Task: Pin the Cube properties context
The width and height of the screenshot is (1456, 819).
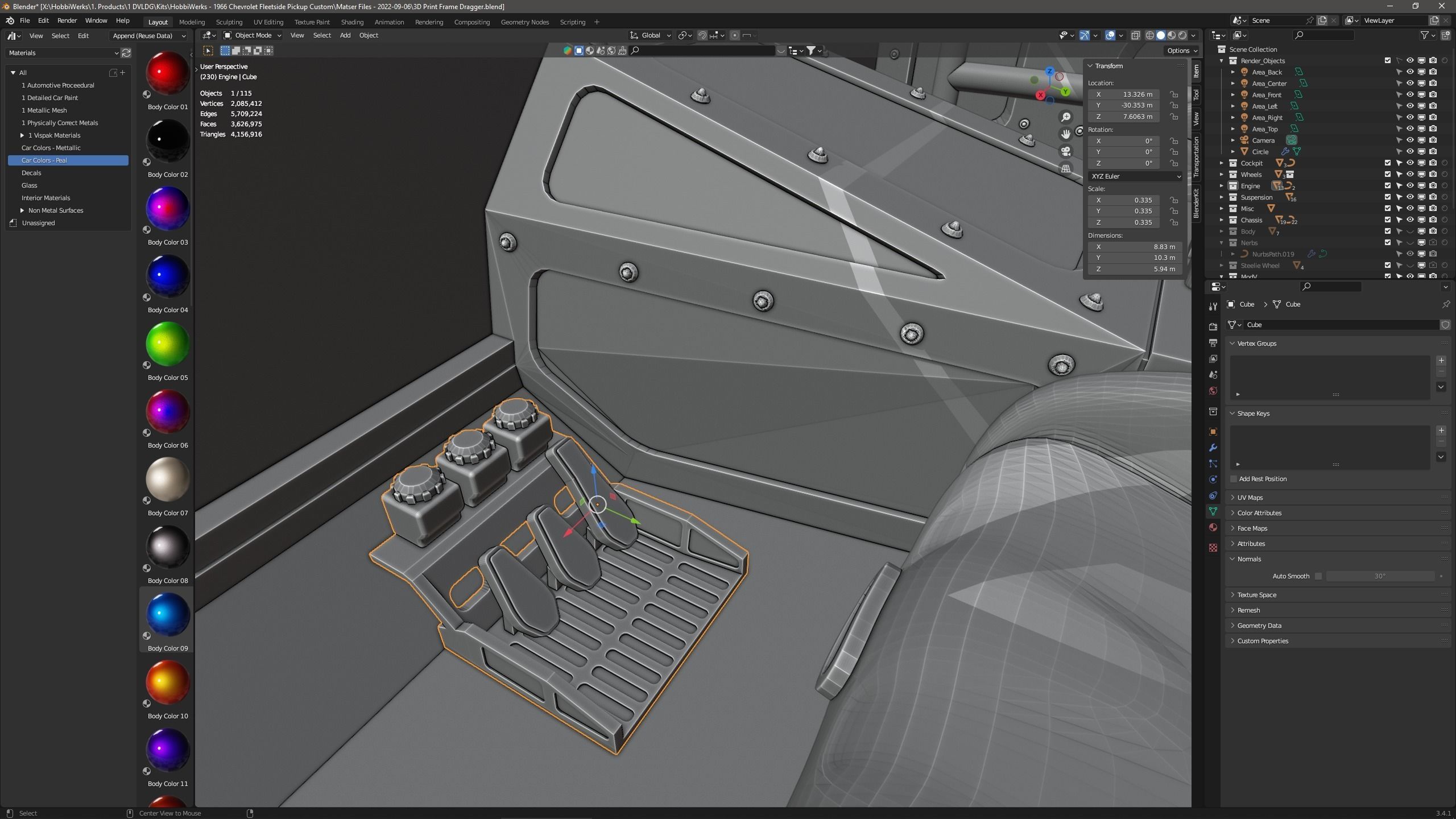Action: (1446, 304)
